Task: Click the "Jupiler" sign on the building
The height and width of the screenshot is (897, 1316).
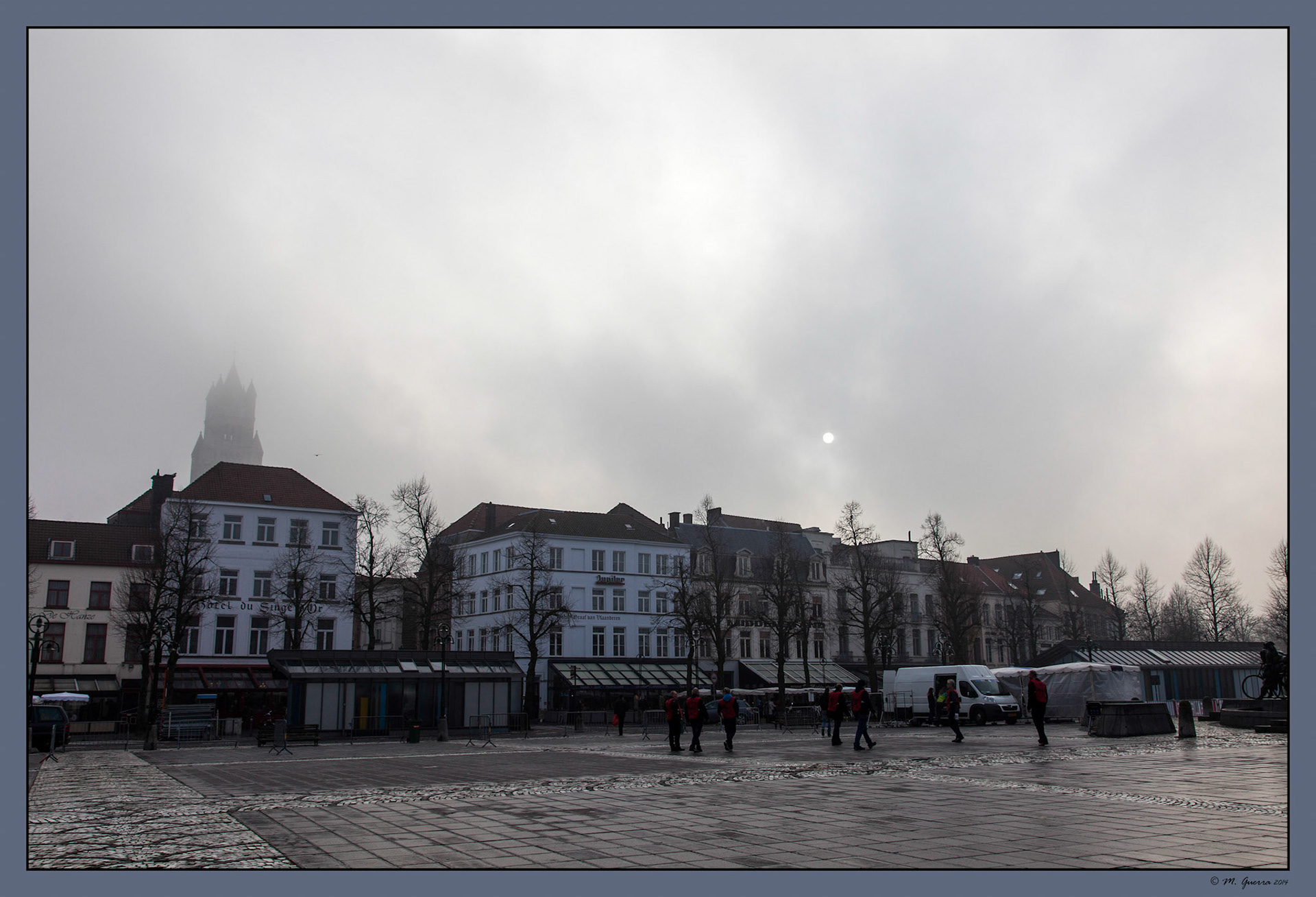Action: 609,579
